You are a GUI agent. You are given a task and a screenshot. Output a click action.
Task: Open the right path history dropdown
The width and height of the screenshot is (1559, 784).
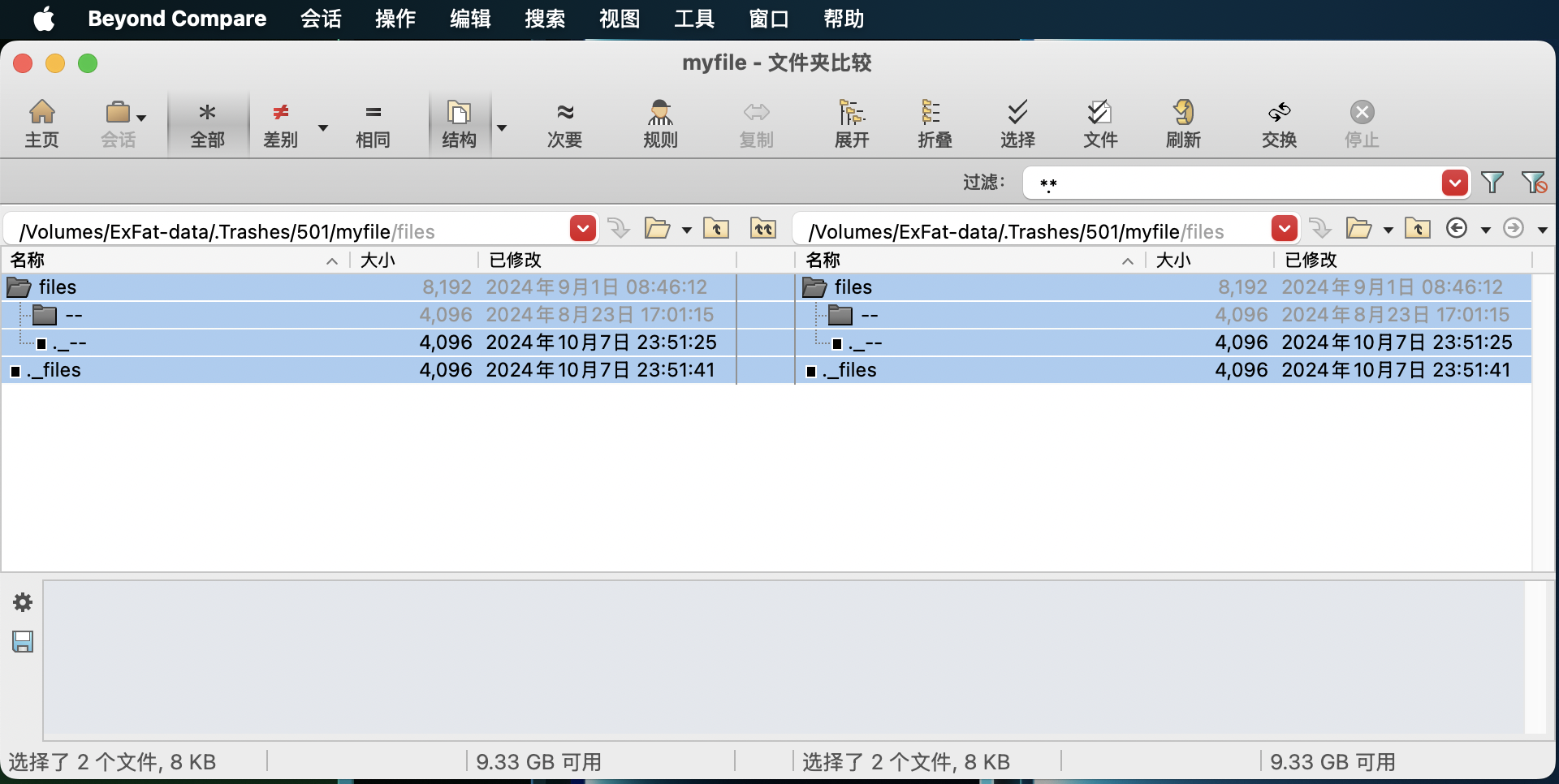click(1285, 229)
